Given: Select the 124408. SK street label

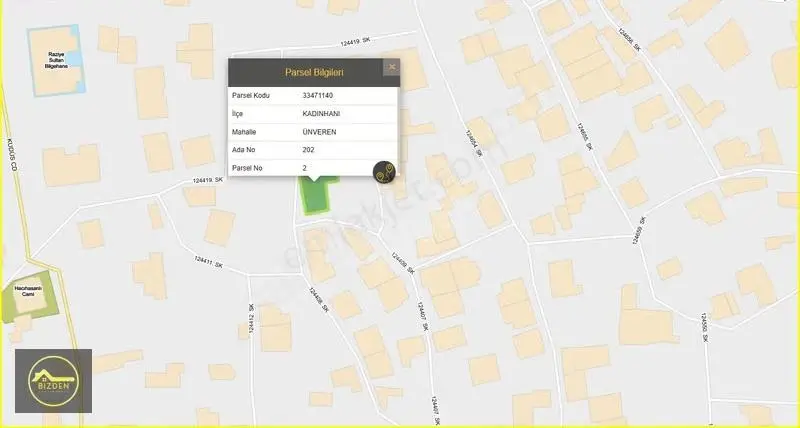Looking at the screenshot, I should point(318,300).
